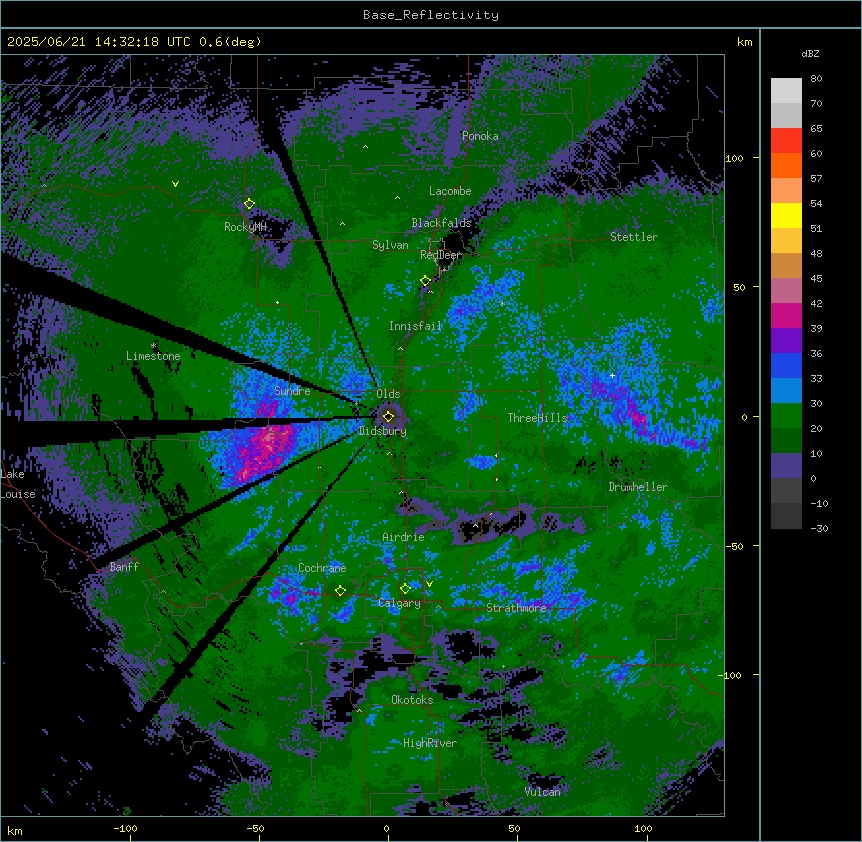862x842 pixels.
Task: Select the yellow diamond marker below Cochrane
Action: pos(340,591)
